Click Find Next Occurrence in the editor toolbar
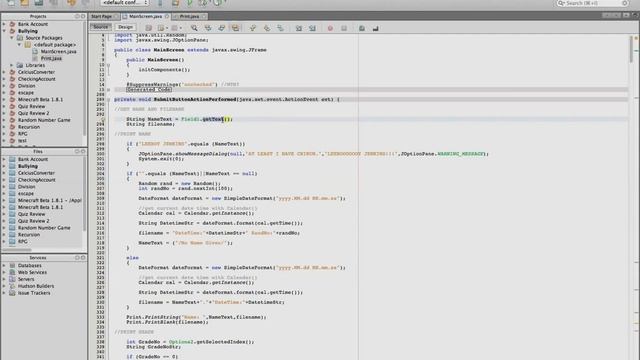Image resolution: width=640 pixels, height=360 pixels. coord(222,28)
